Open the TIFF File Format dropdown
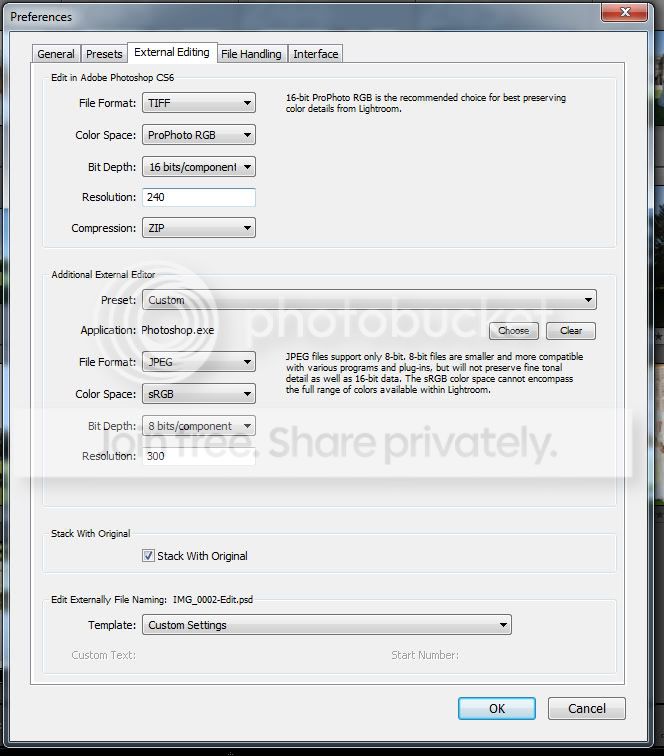The image size is (664, 756). coord(199,103)
